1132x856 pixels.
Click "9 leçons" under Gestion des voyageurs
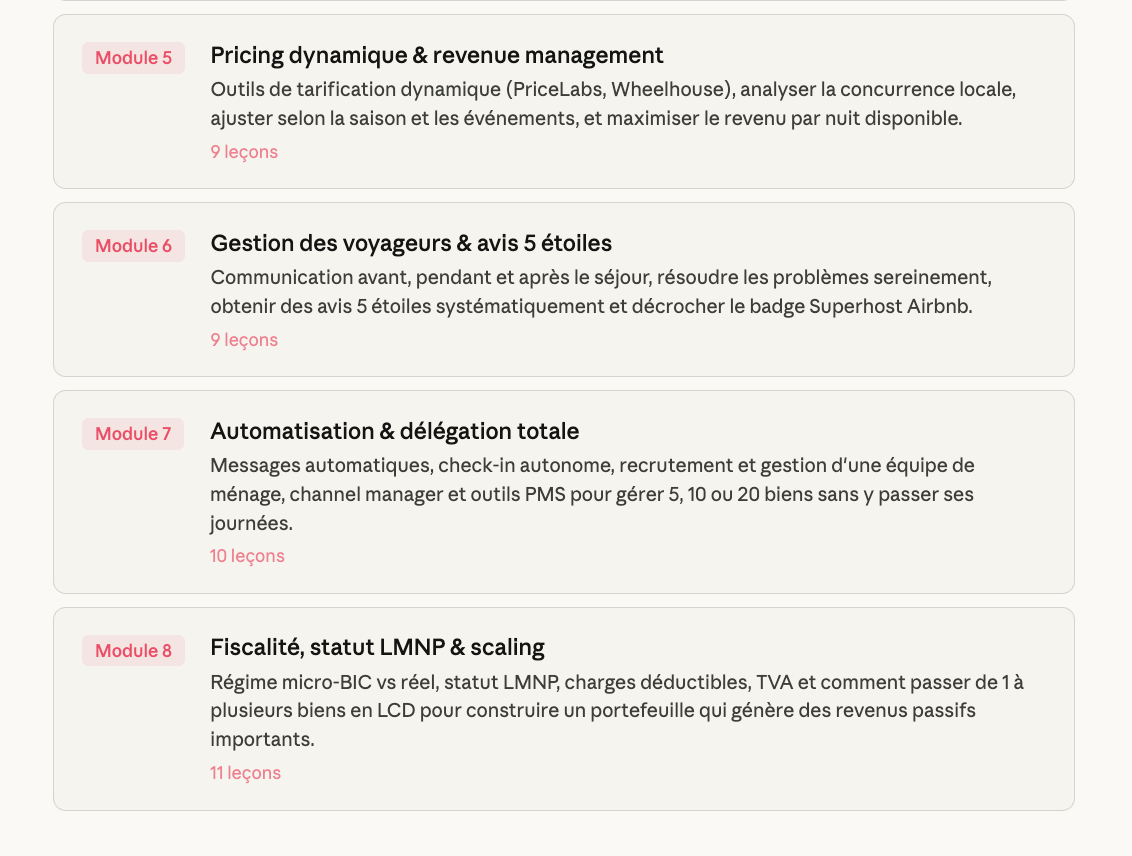[244, 340]
